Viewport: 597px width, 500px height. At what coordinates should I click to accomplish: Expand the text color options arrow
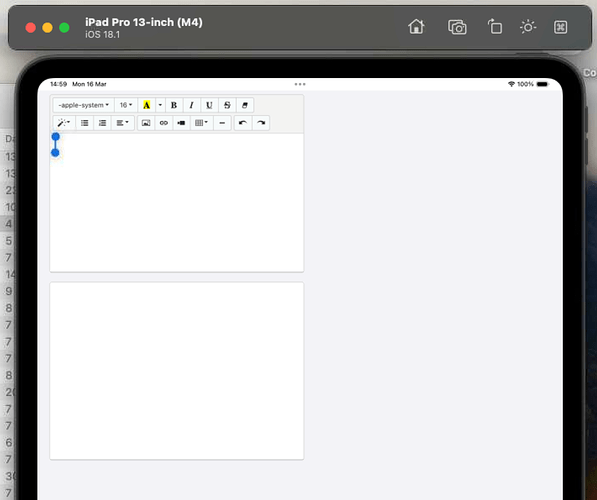point(160,105)
